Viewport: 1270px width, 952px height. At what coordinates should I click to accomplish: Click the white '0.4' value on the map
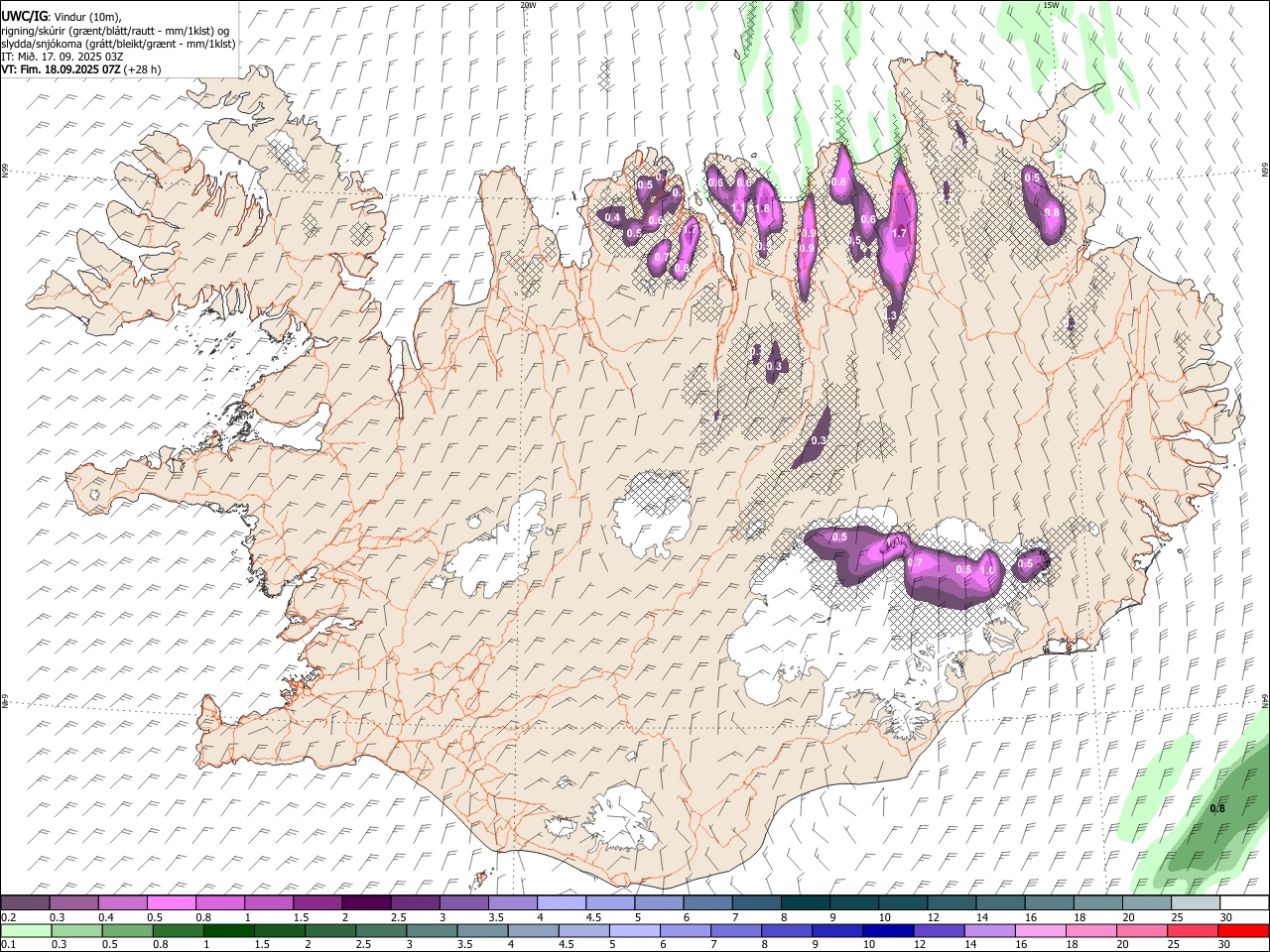[x=612, y=218]
